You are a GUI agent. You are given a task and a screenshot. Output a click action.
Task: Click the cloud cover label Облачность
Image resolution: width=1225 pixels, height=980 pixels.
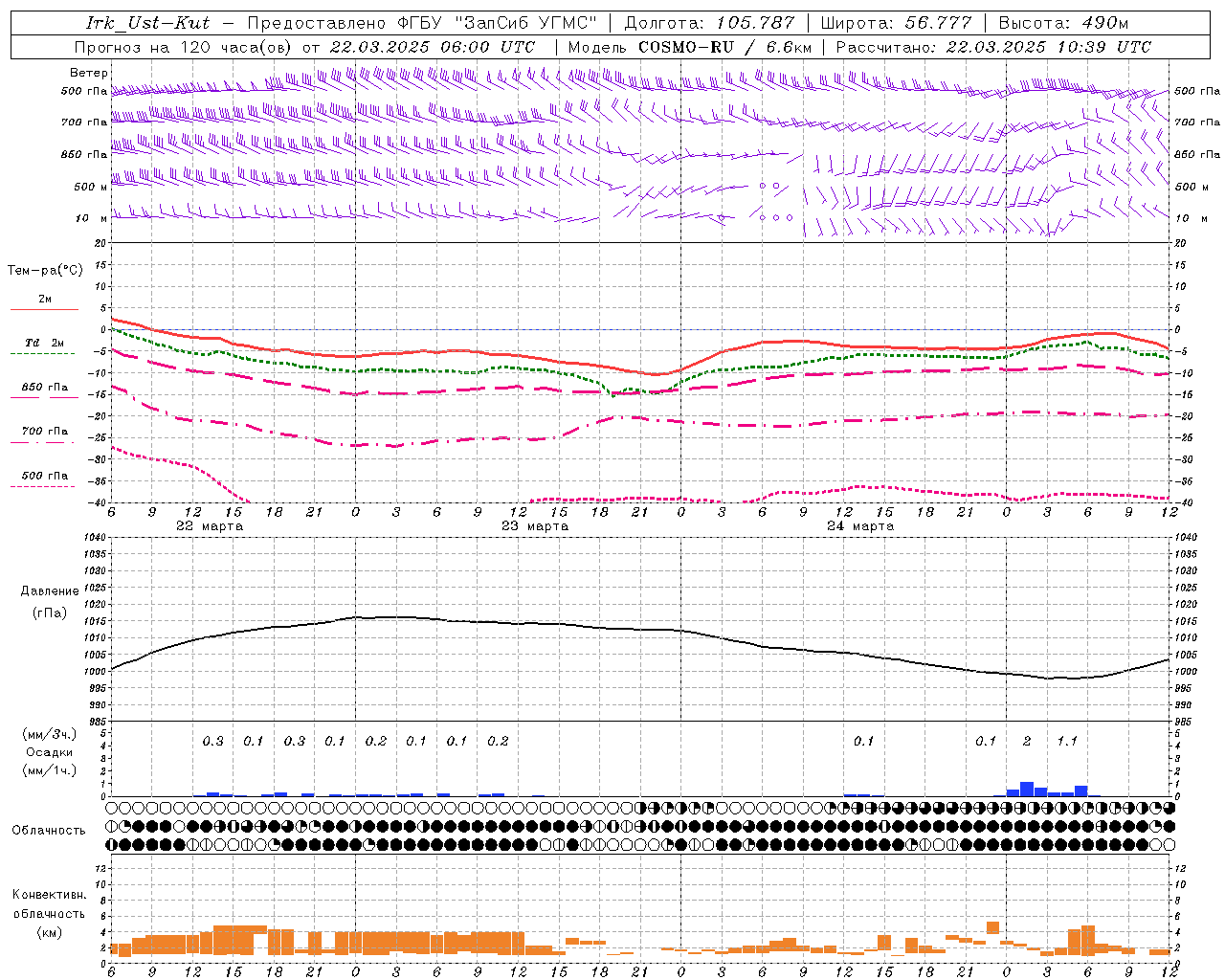pyautogui.click(x=49, y=831)
